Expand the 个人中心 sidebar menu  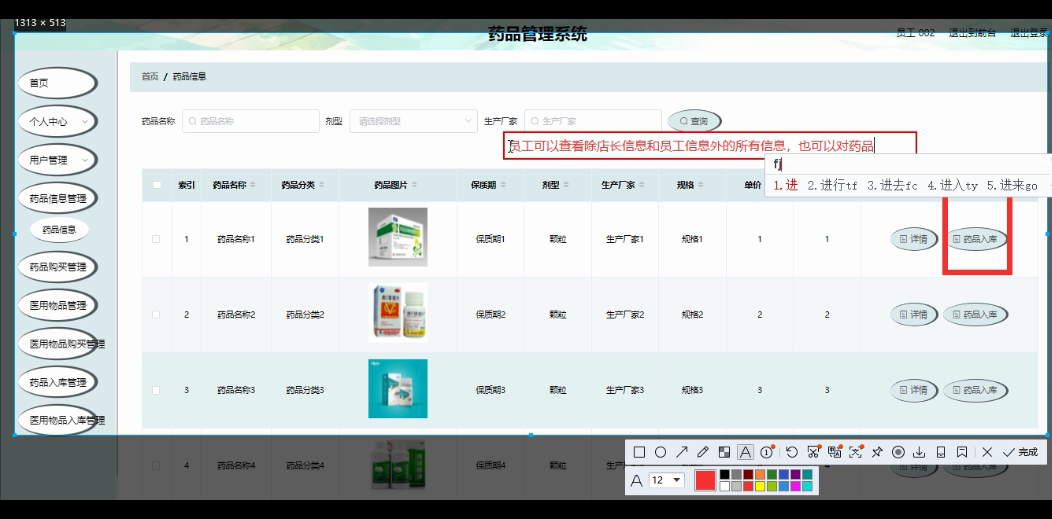coord(58,121)
